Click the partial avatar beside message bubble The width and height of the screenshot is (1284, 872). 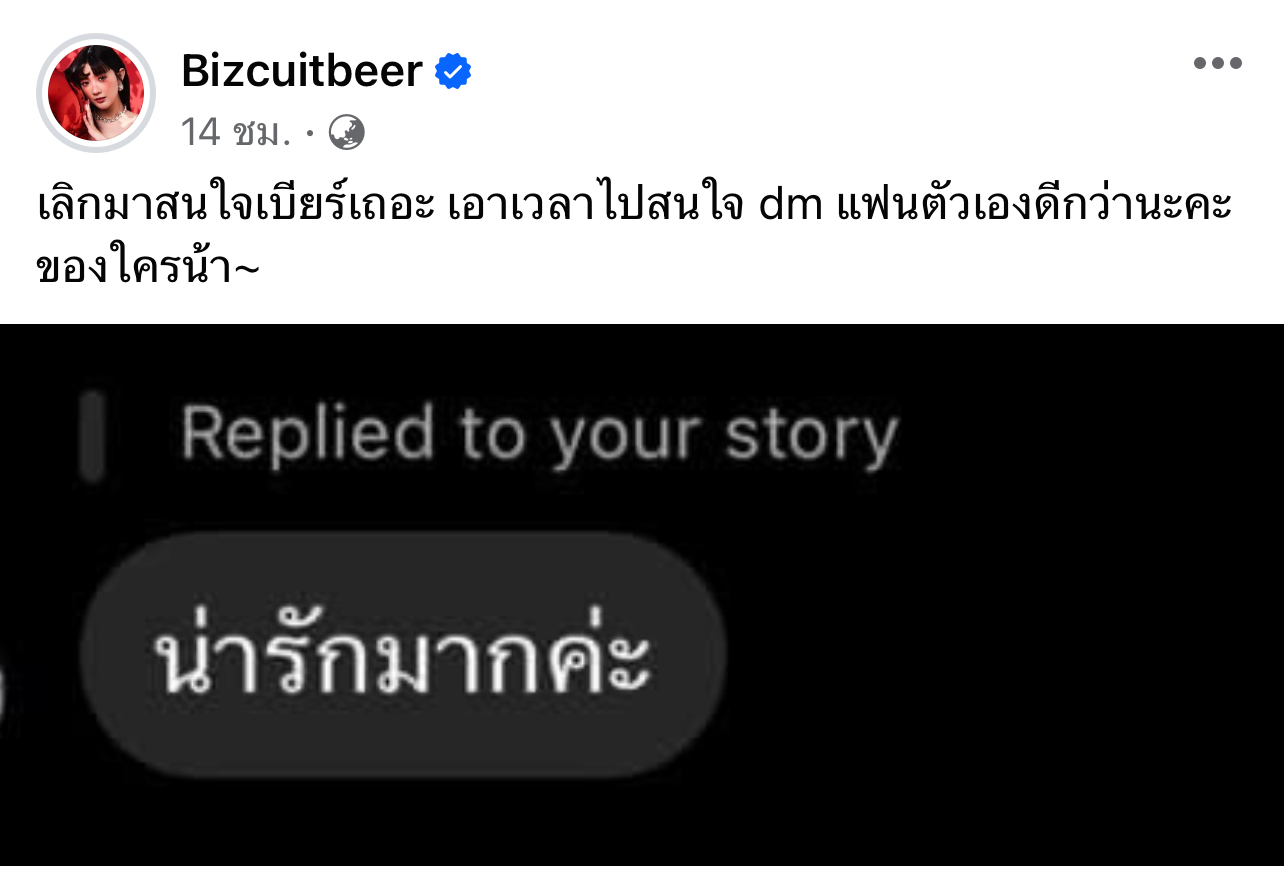pos(3,693)
